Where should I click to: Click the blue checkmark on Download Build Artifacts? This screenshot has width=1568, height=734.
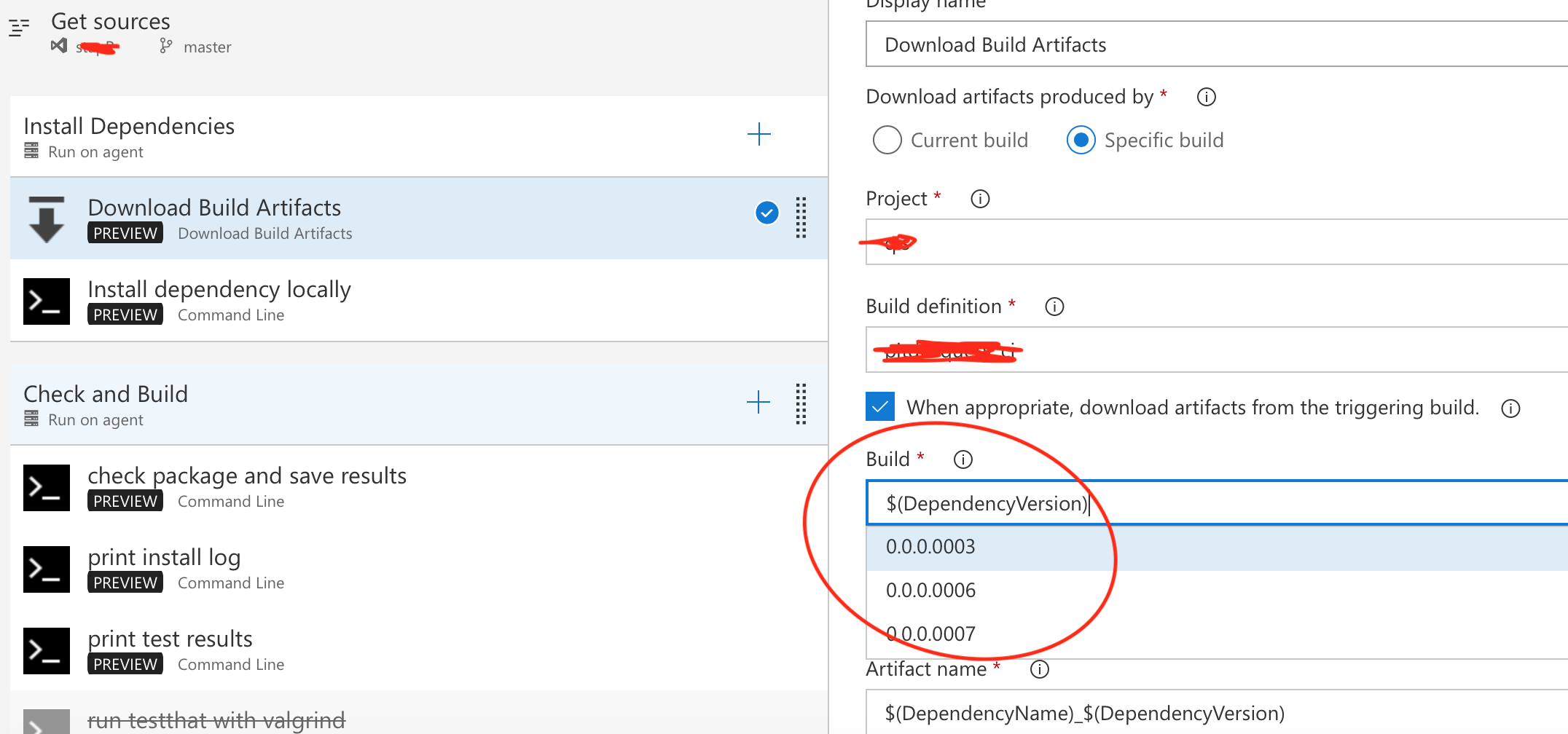click(x=766, y=213)
